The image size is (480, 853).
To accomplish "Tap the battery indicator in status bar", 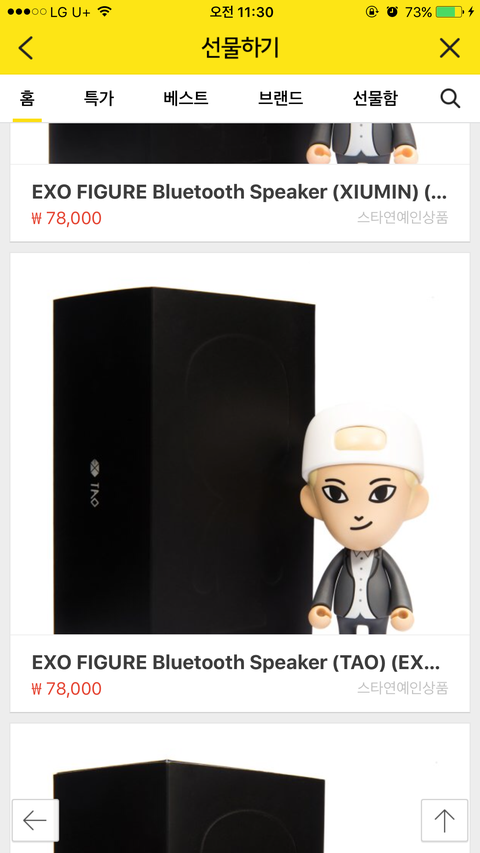I will [451, 11].
